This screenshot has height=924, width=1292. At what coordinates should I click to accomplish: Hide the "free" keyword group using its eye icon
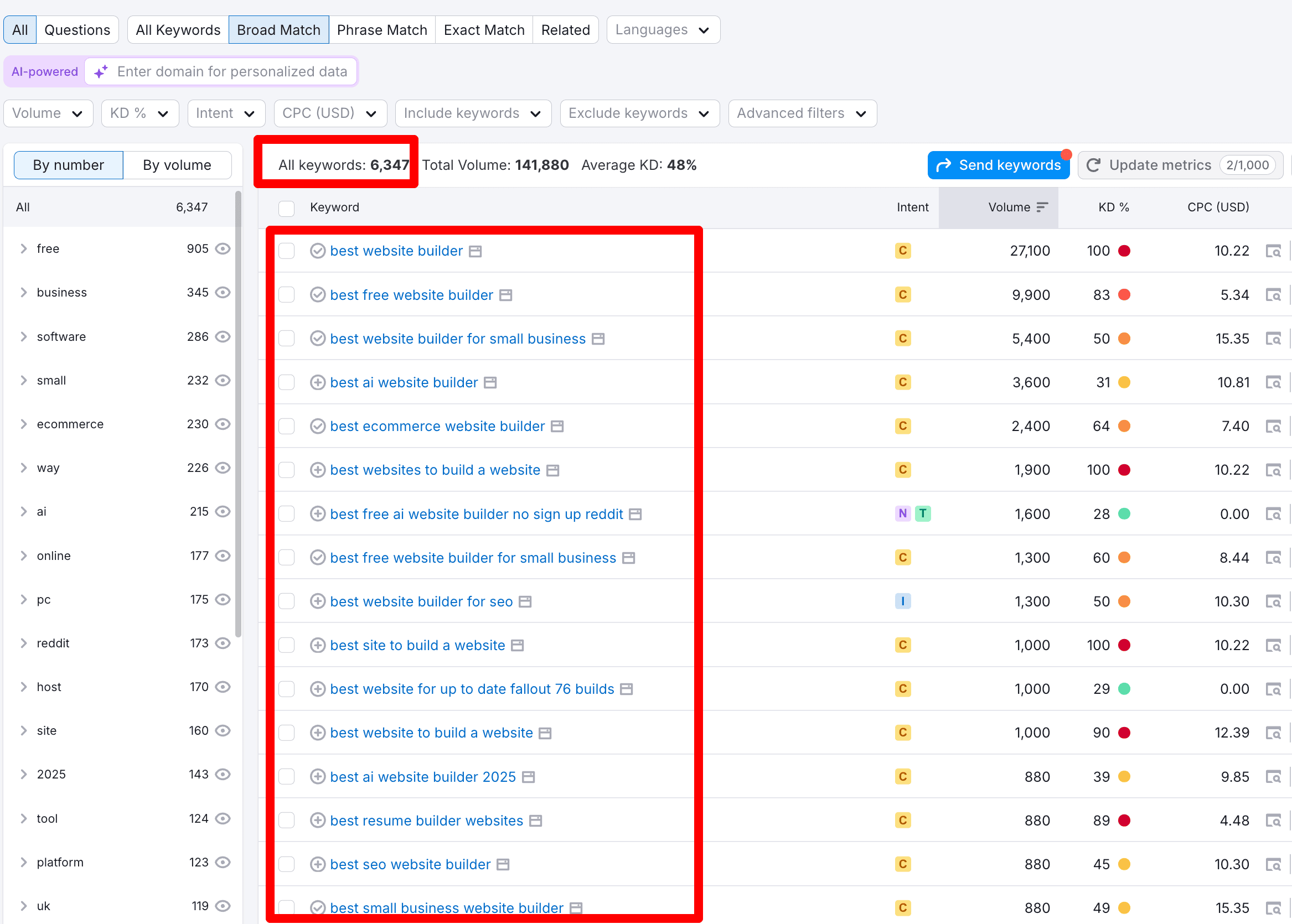[223, 248]
